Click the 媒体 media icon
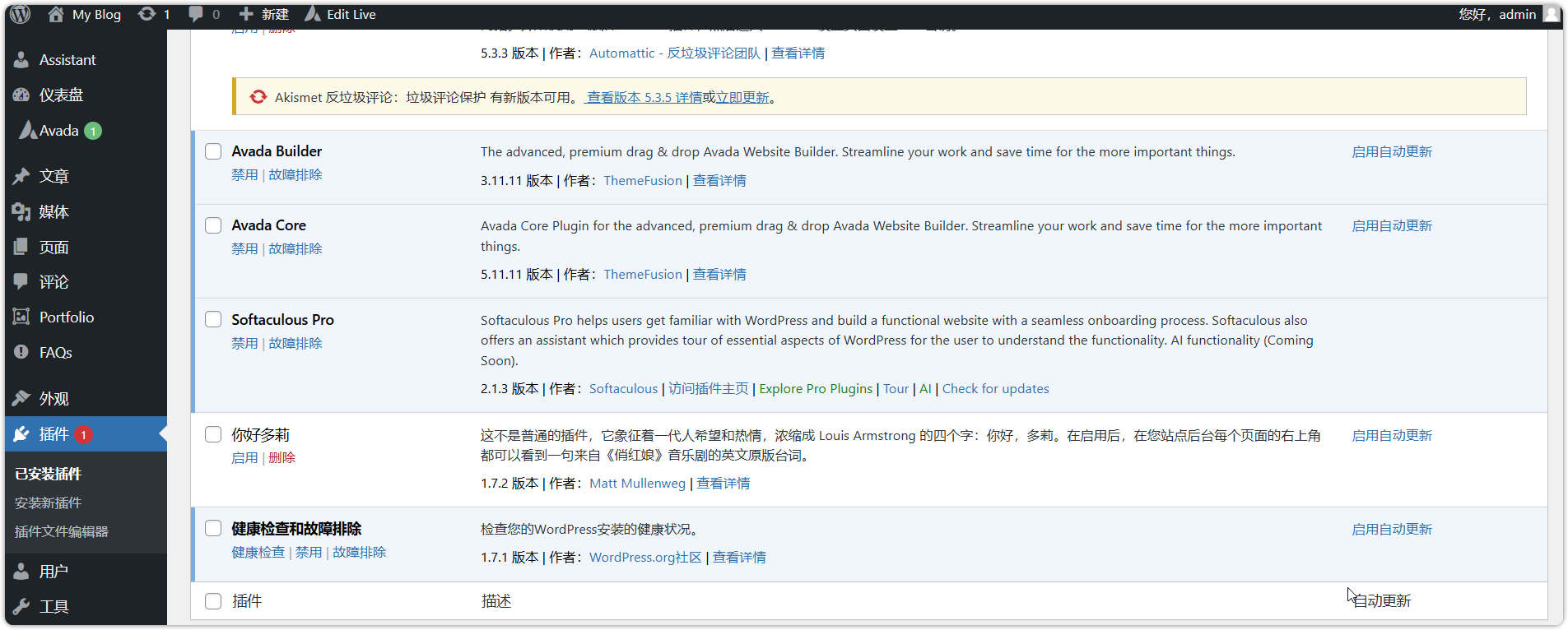 coord(21,212)
